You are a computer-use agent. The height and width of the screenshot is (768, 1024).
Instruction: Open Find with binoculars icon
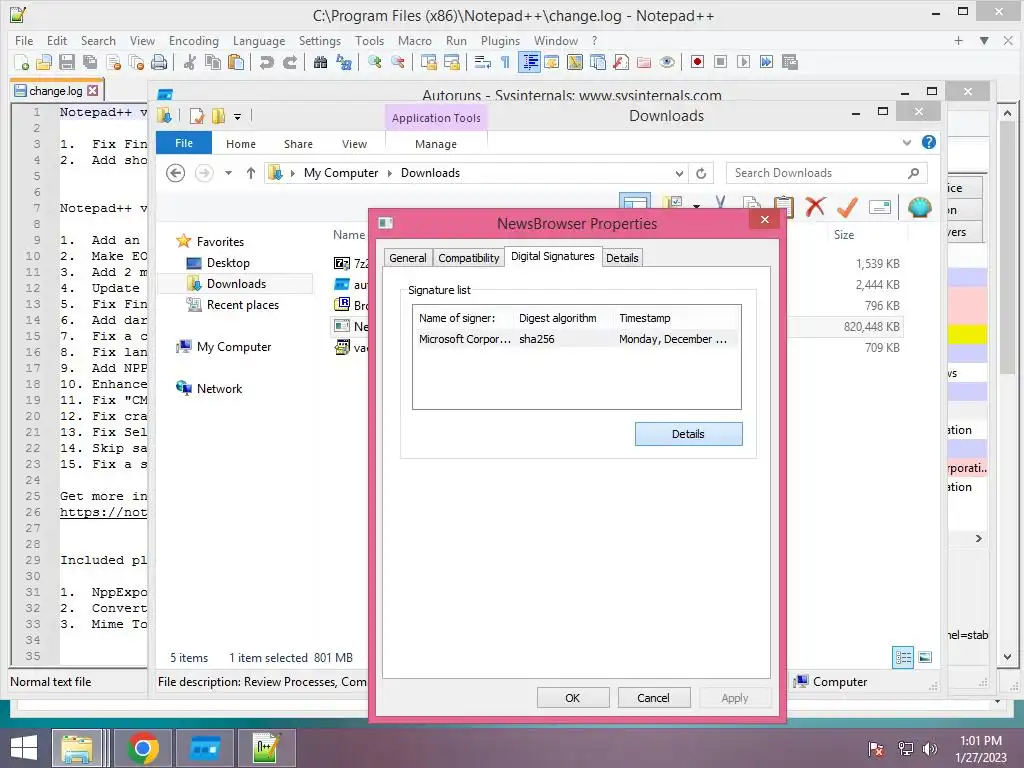click(x=320, y=62)
